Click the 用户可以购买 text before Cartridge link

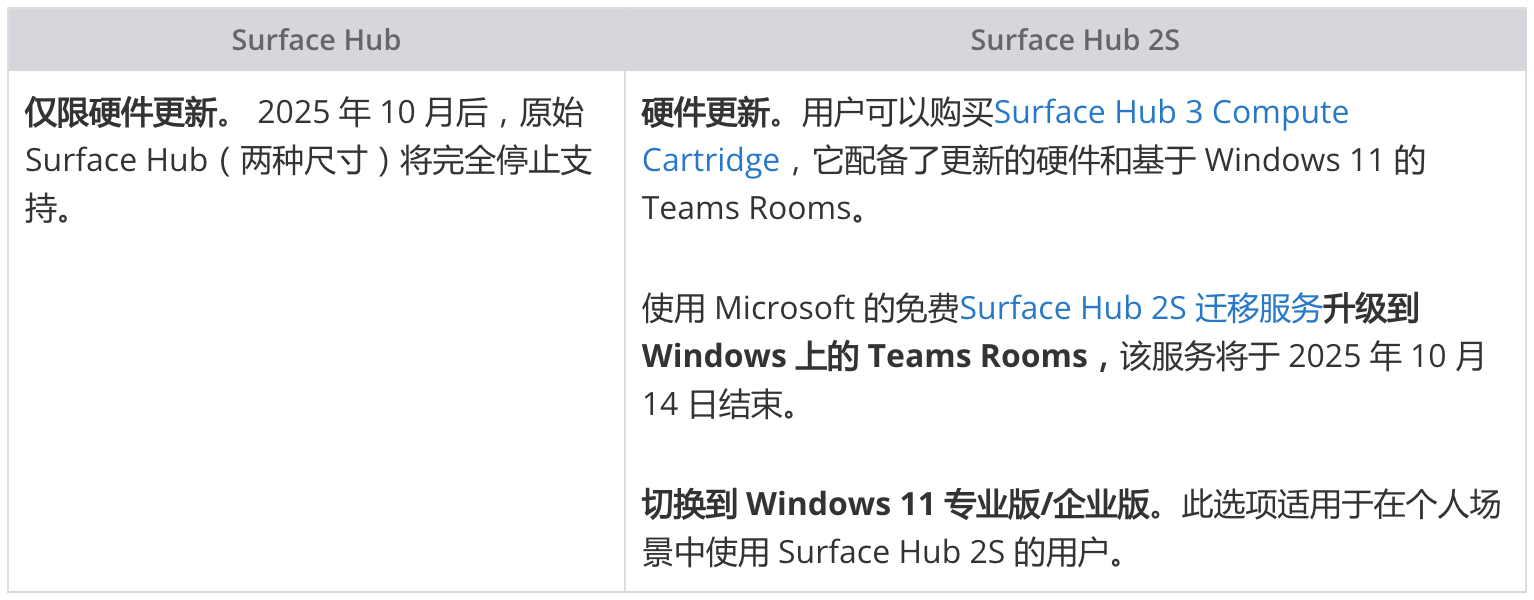tap(898, 113)
